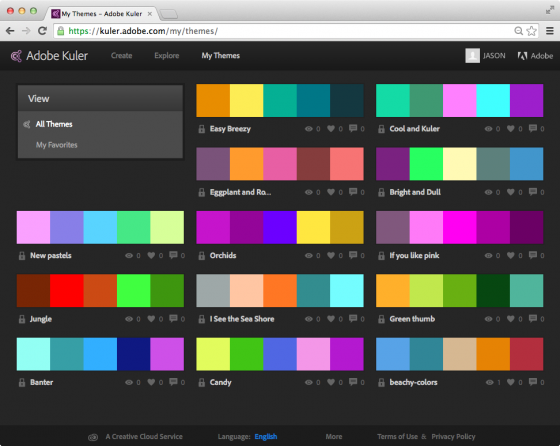
Task: Click navy swatch in Banter theme
Action: click(x=134, y=354)
